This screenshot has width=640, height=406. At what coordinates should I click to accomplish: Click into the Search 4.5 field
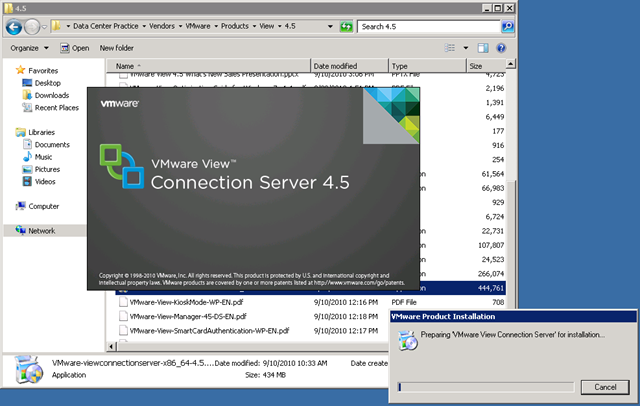tap(429, 27)
